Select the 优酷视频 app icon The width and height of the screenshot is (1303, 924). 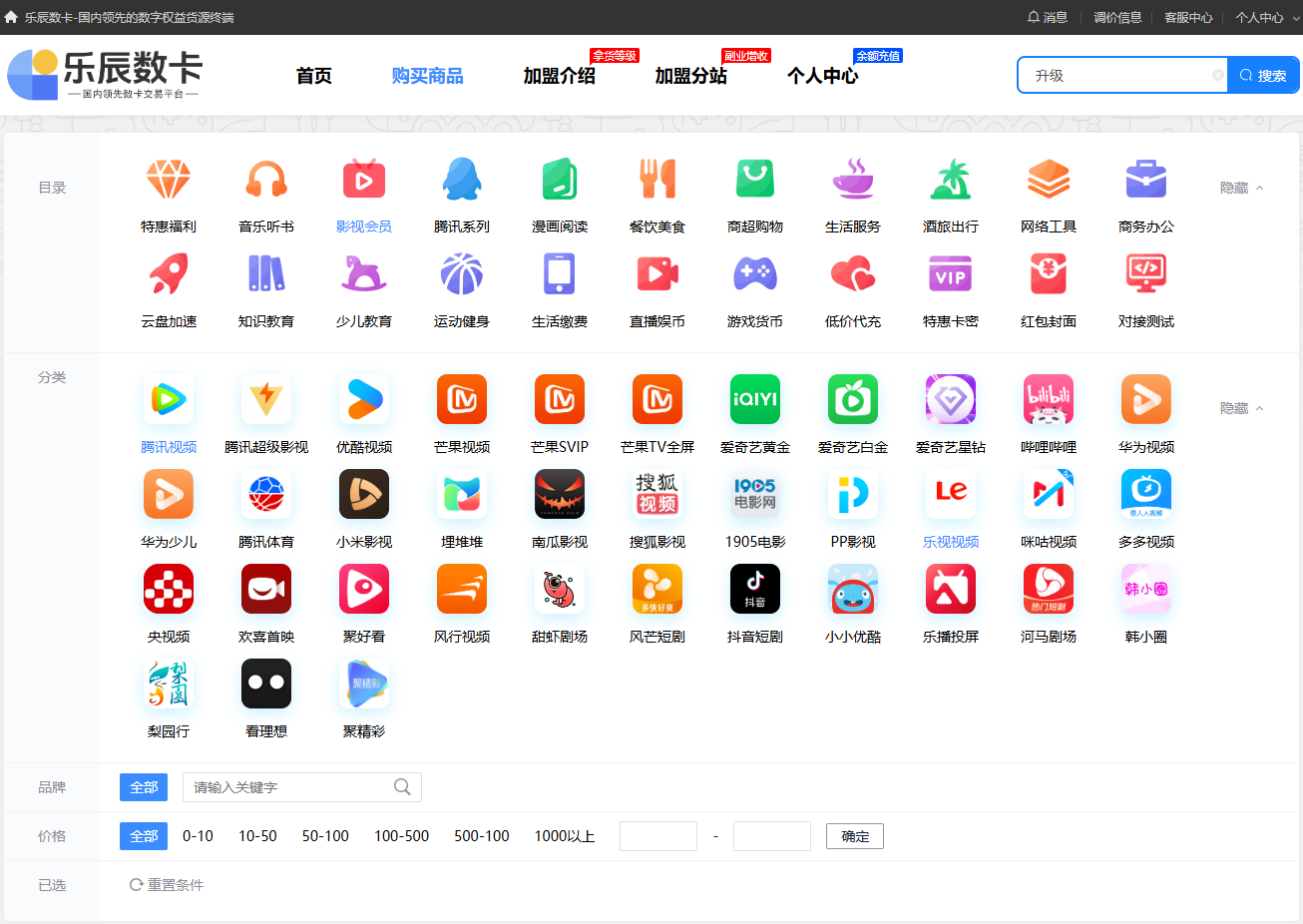(364, 399)
